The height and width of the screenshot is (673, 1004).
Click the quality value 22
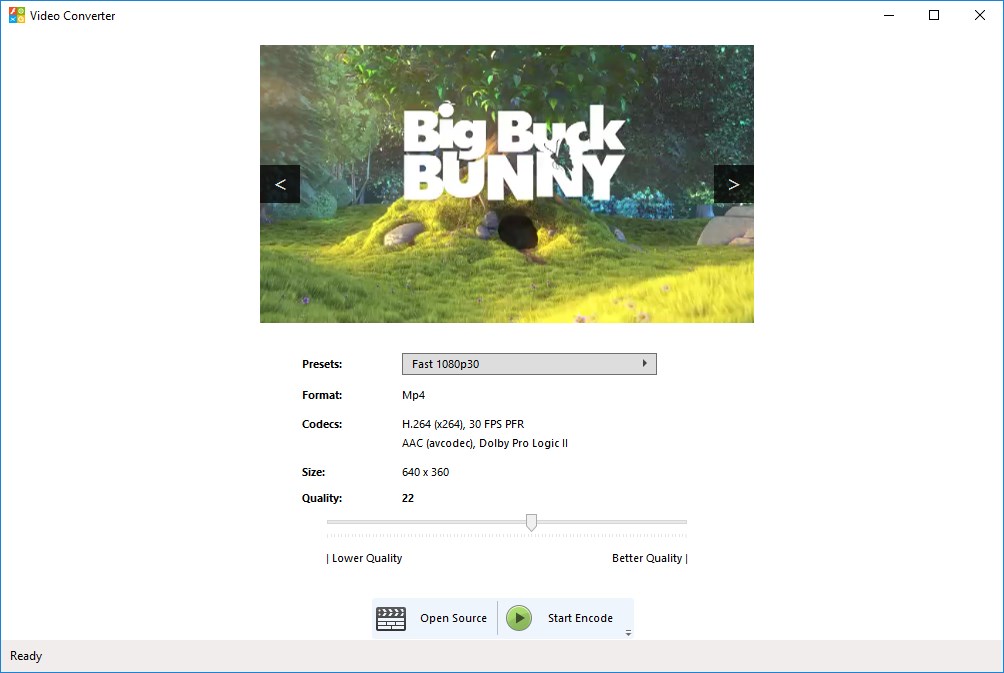pyautogui.click(x=408, y=498)
